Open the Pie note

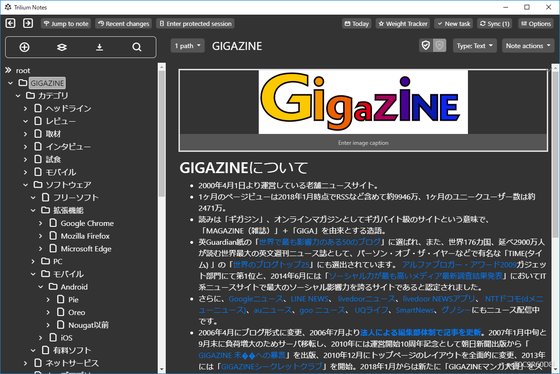tap(73, 300)
